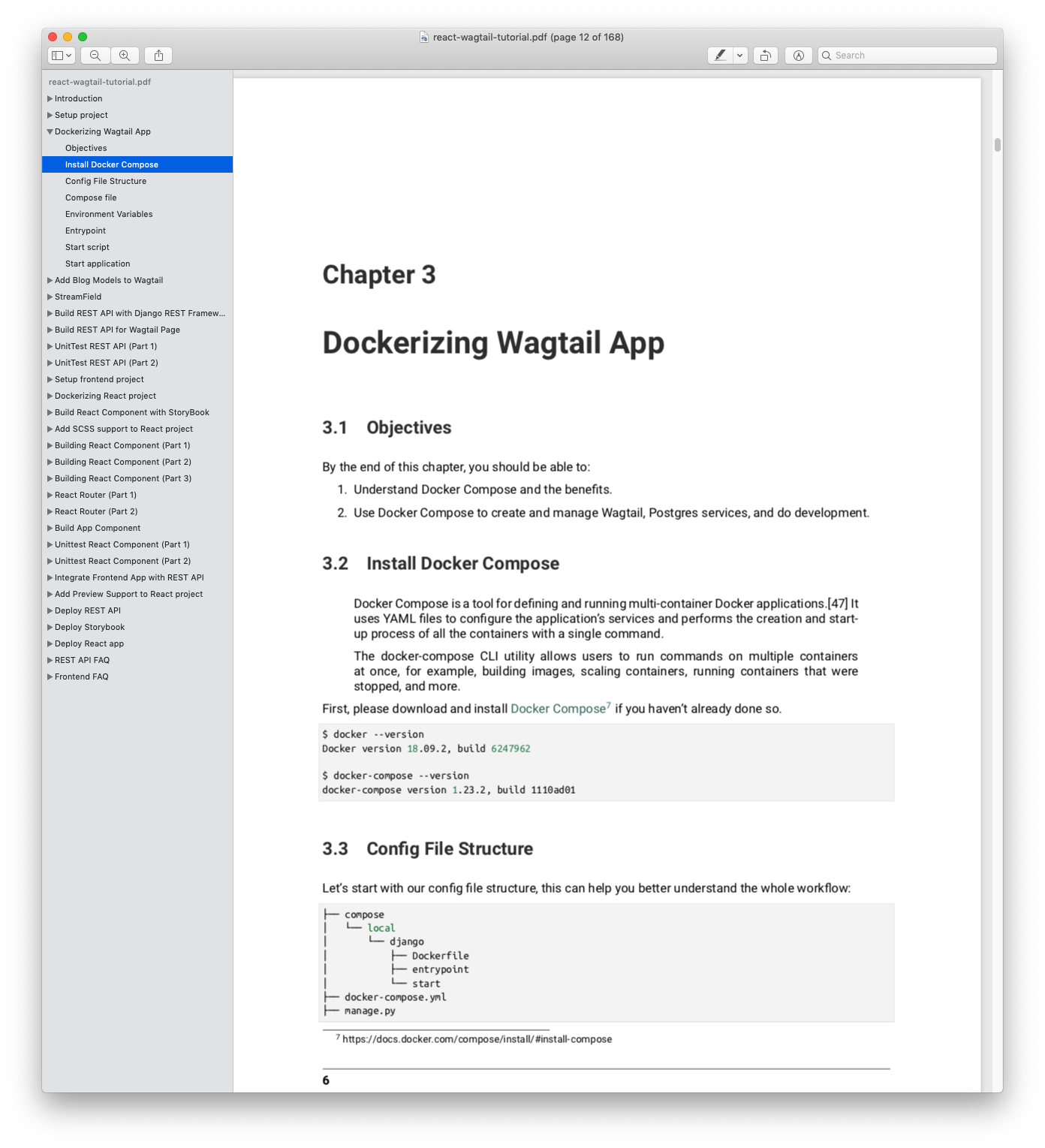
Task: Select Deploy Storybook chapter
Action: coord(137,627)
